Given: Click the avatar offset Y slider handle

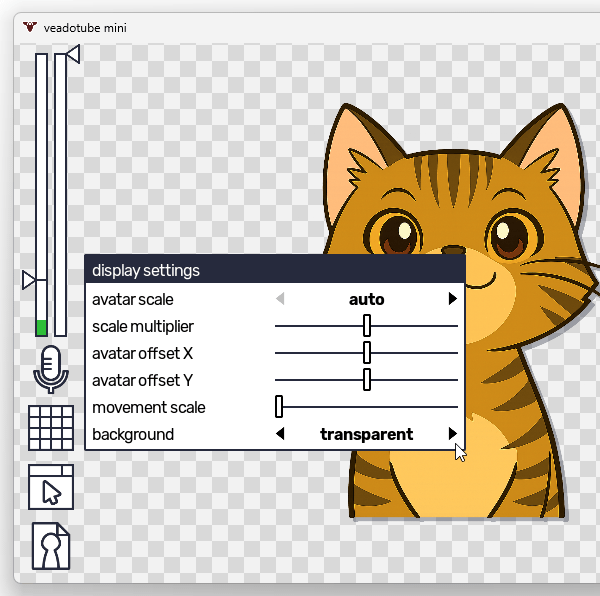Looking at the screenshot, I should point(367,380).
